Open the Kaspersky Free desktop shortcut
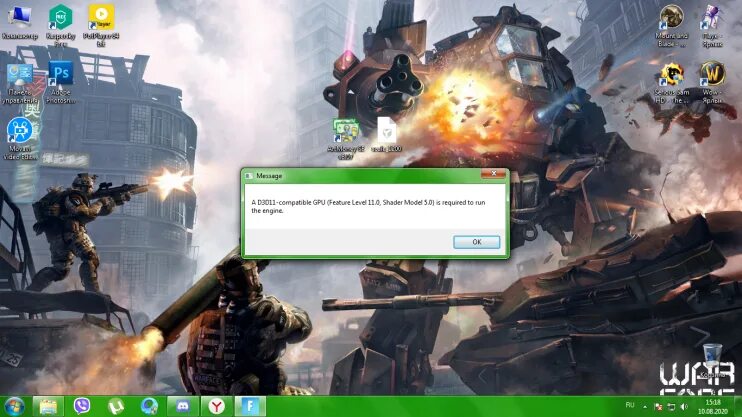 61,25
